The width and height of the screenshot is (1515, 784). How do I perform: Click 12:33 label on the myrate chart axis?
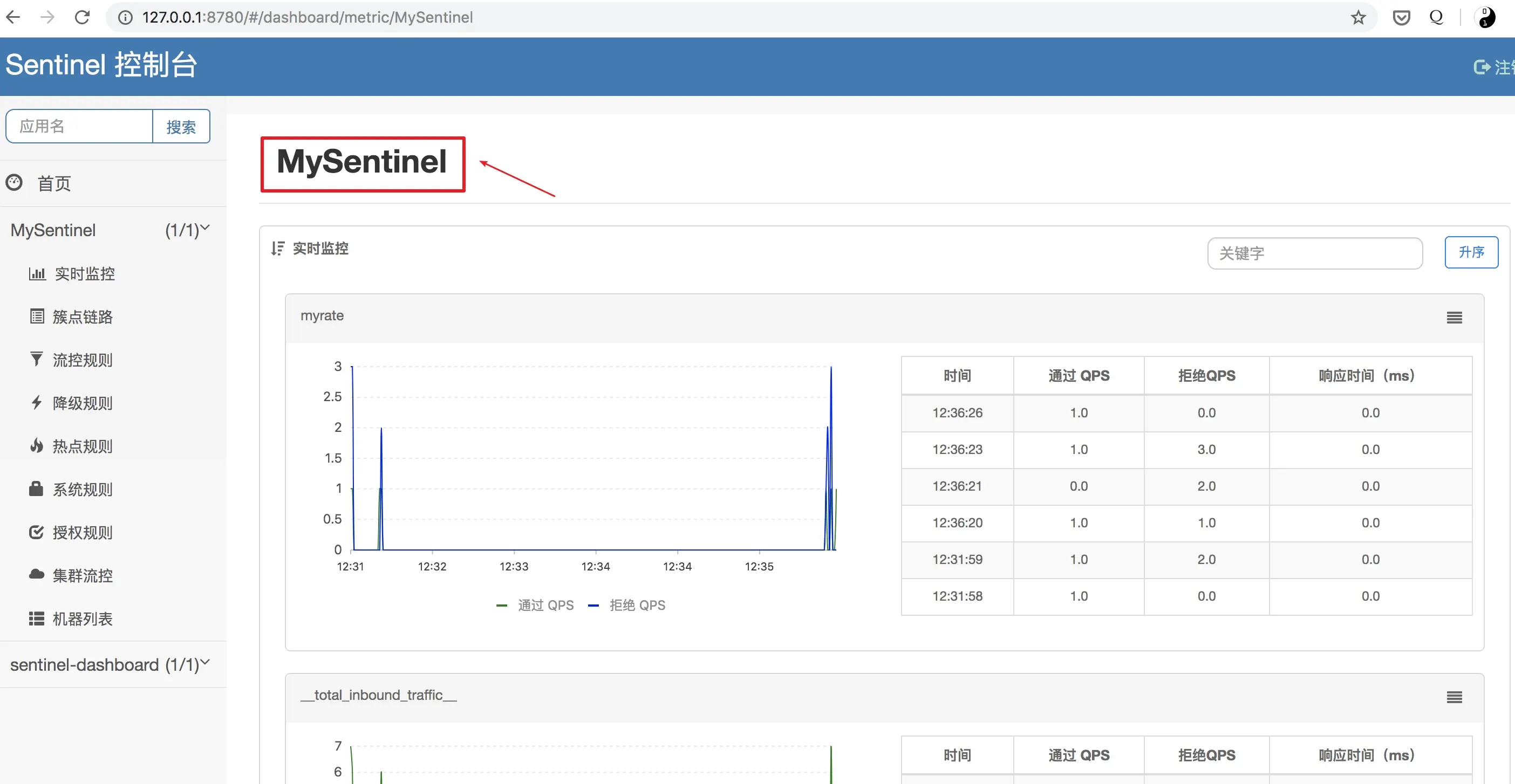pos(514,567)
